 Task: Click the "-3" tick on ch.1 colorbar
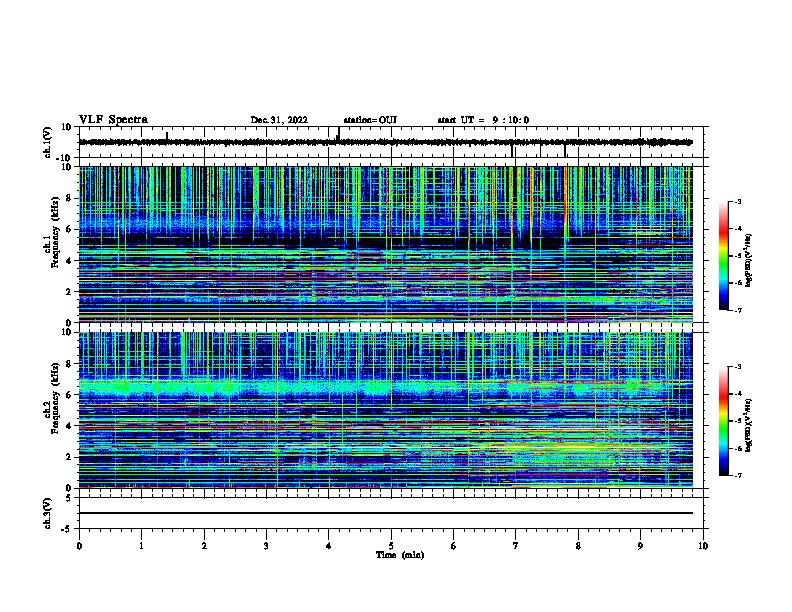737,202
